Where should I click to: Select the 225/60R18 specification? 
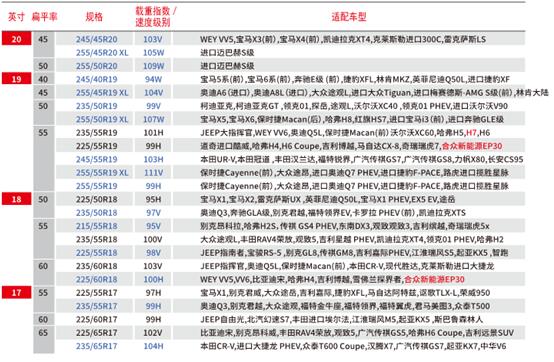point(96,279)
